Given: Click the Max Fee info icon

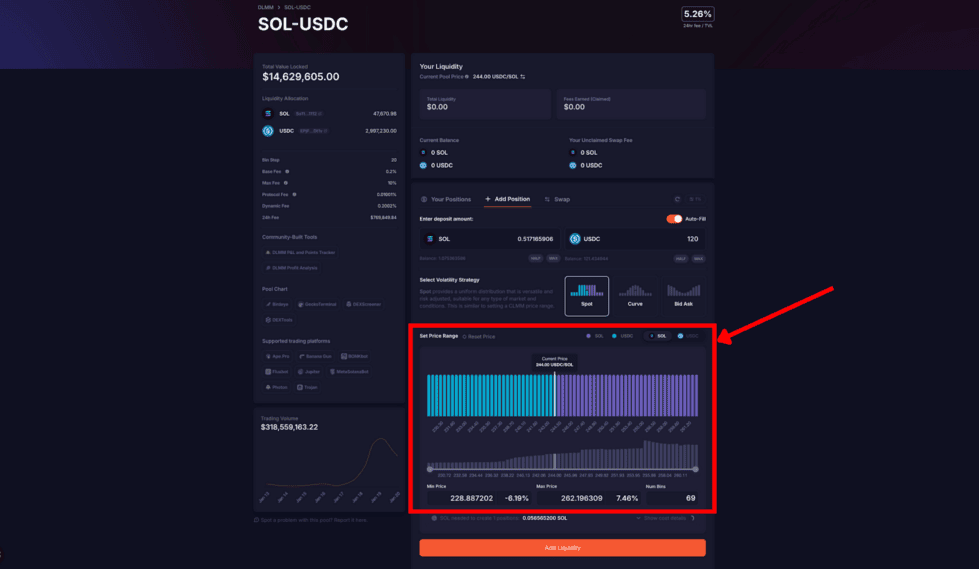Looking at the screenshot, I should pos(285,183).
